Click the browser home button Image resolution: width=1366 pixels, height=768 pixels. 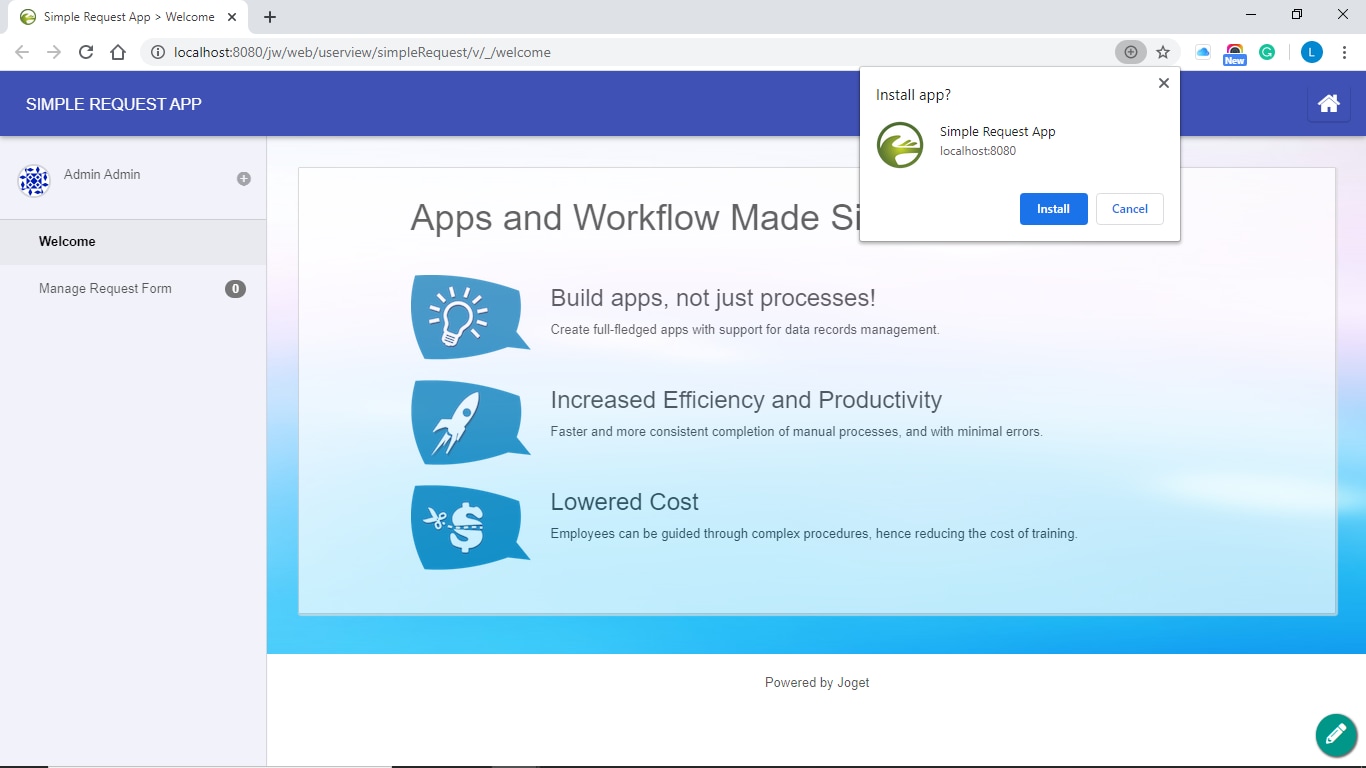(118, 52)
